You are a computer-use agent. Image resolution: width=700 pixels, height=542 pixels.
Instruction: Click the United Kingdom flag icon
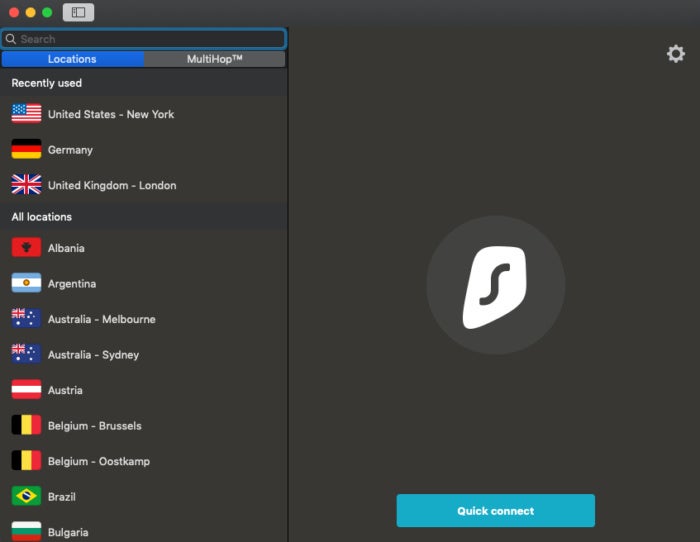(26, 184)
